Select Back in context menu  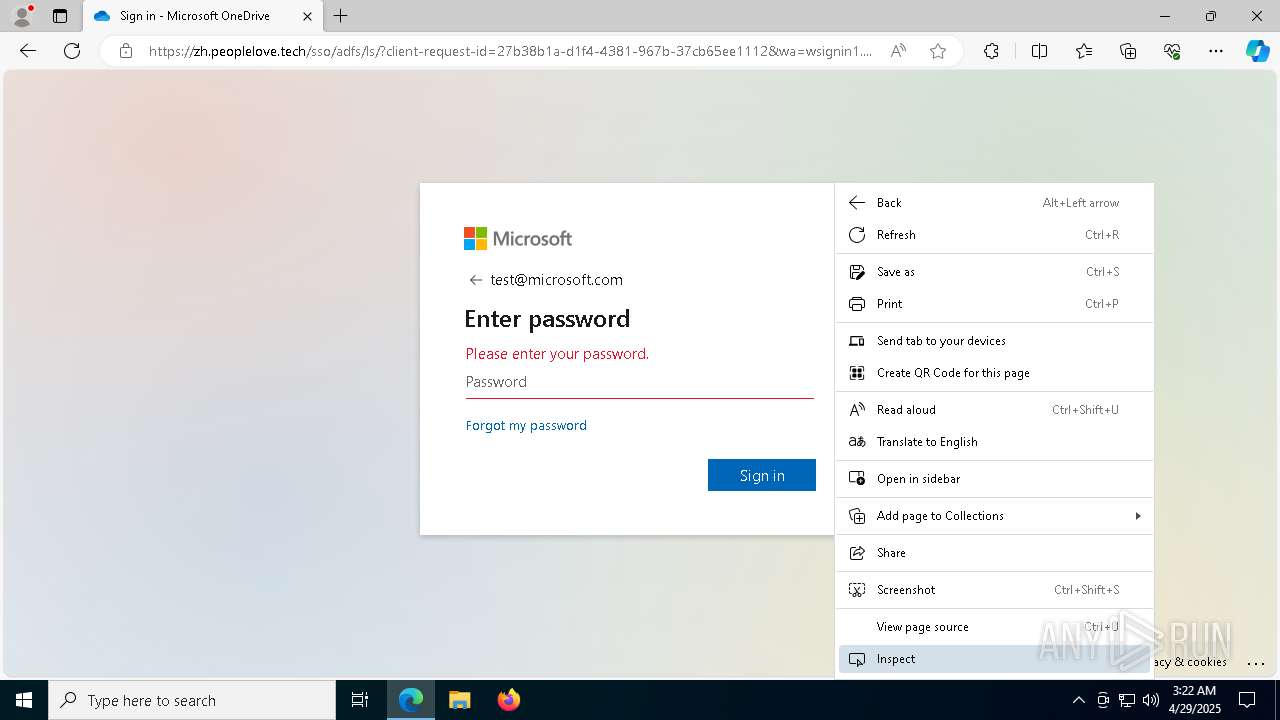point(994,202)
